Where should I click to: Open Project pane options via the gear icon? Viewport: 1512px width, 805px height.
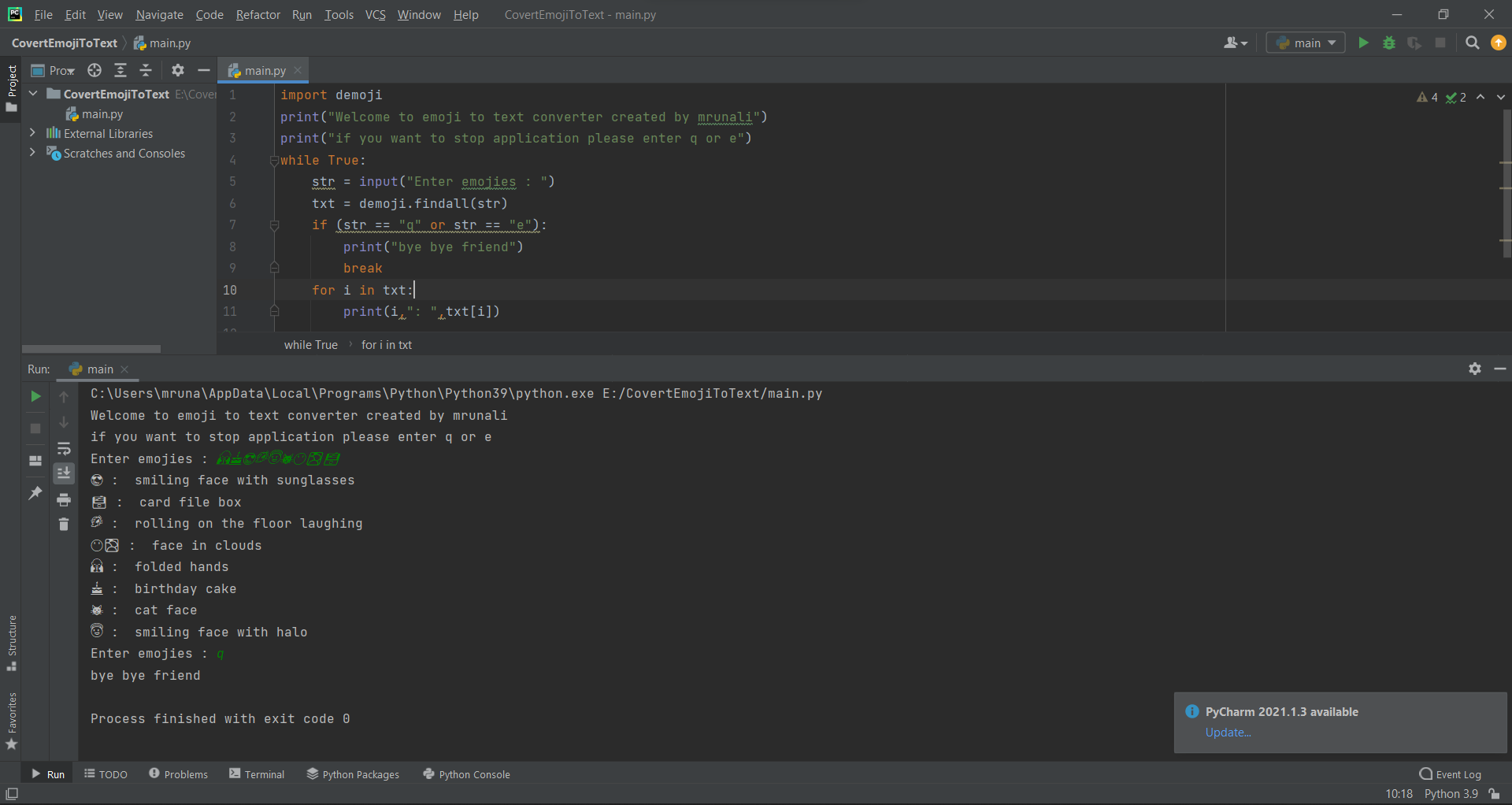(178, 70)
